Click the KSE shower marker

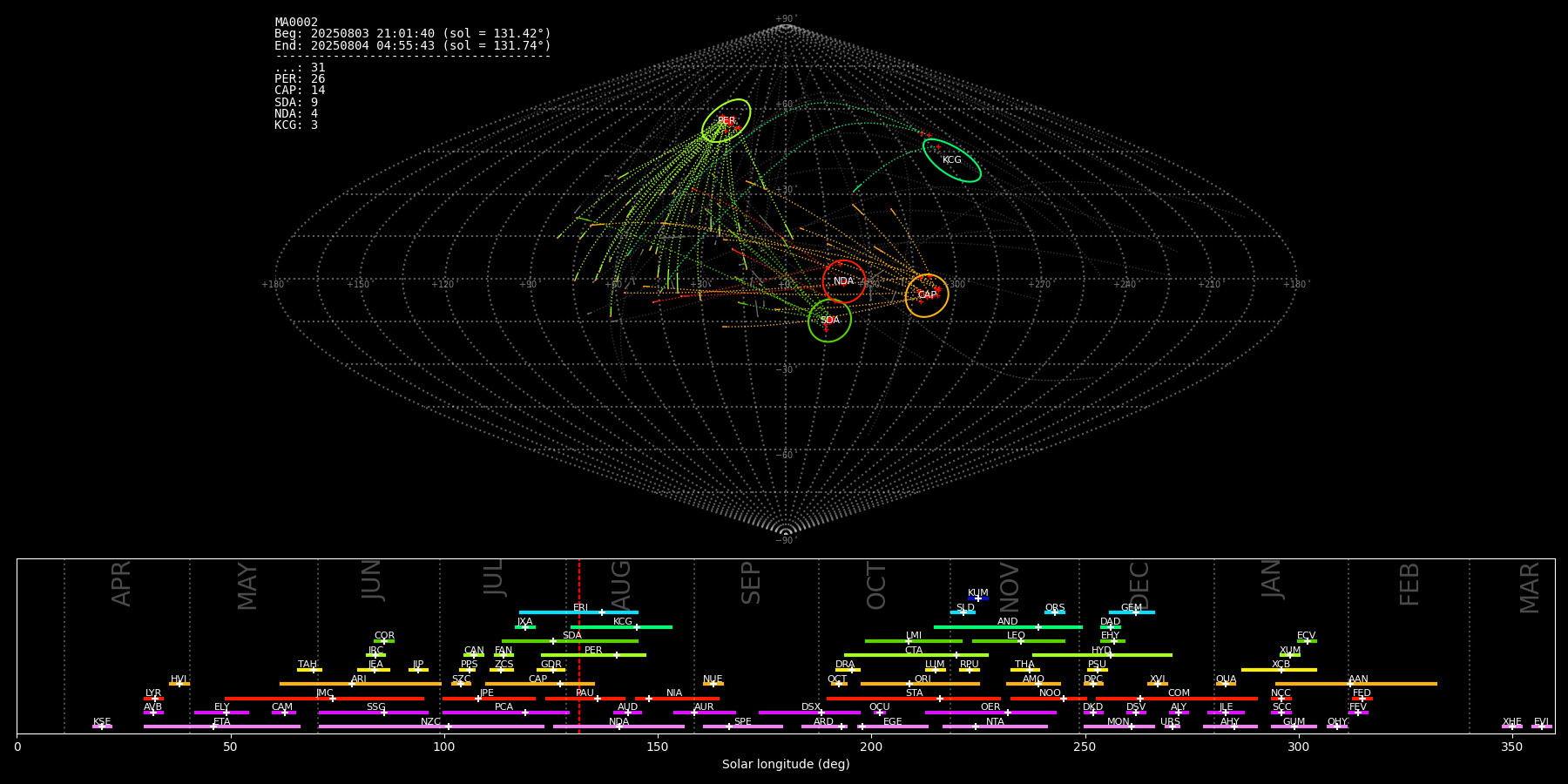[x=102, y=727]
